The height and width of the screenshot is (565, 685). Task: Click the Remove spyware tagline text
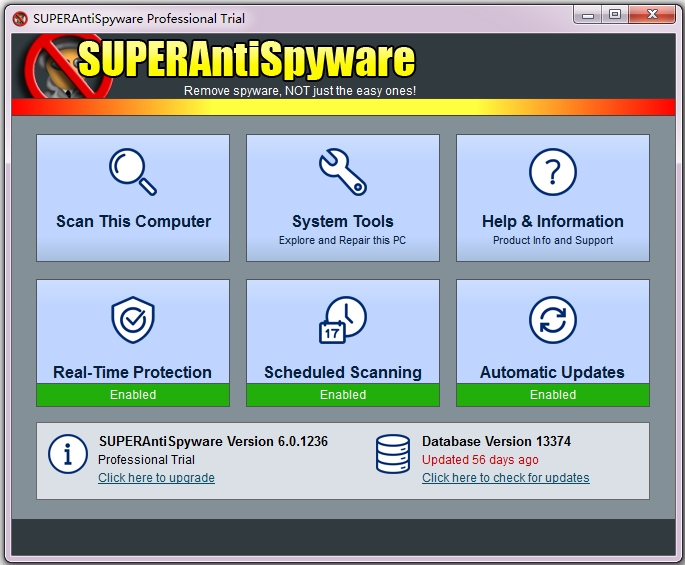(300, 91)
